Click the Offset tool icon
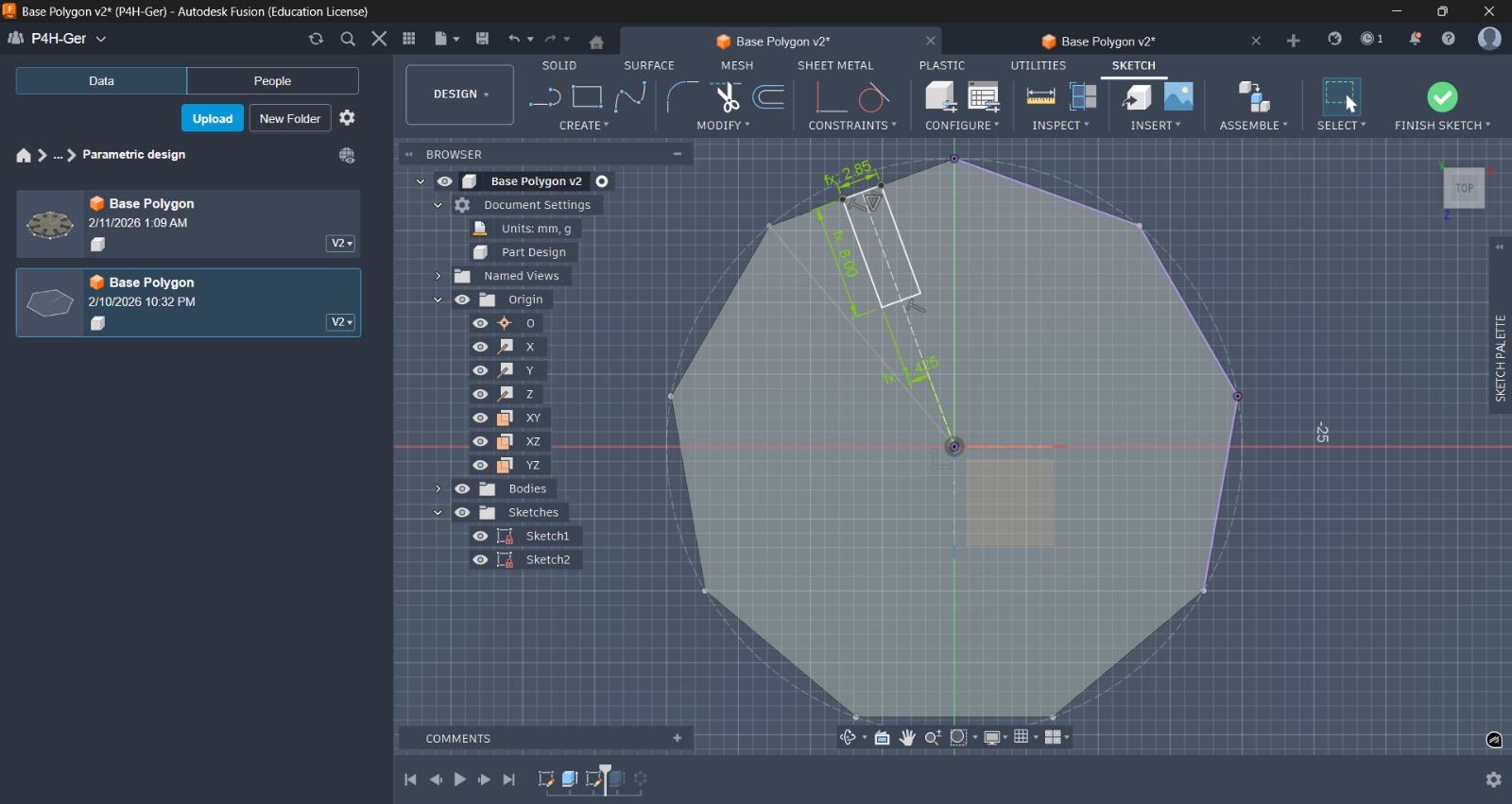Viewport: 1512px width, 804px height. [769, 96]
